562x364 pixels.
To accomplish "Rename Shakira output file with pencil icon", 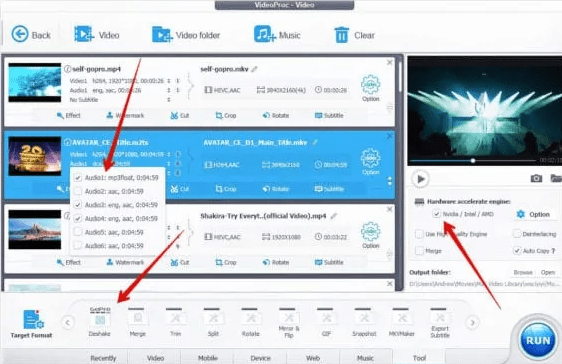I will tap(334, 216).
